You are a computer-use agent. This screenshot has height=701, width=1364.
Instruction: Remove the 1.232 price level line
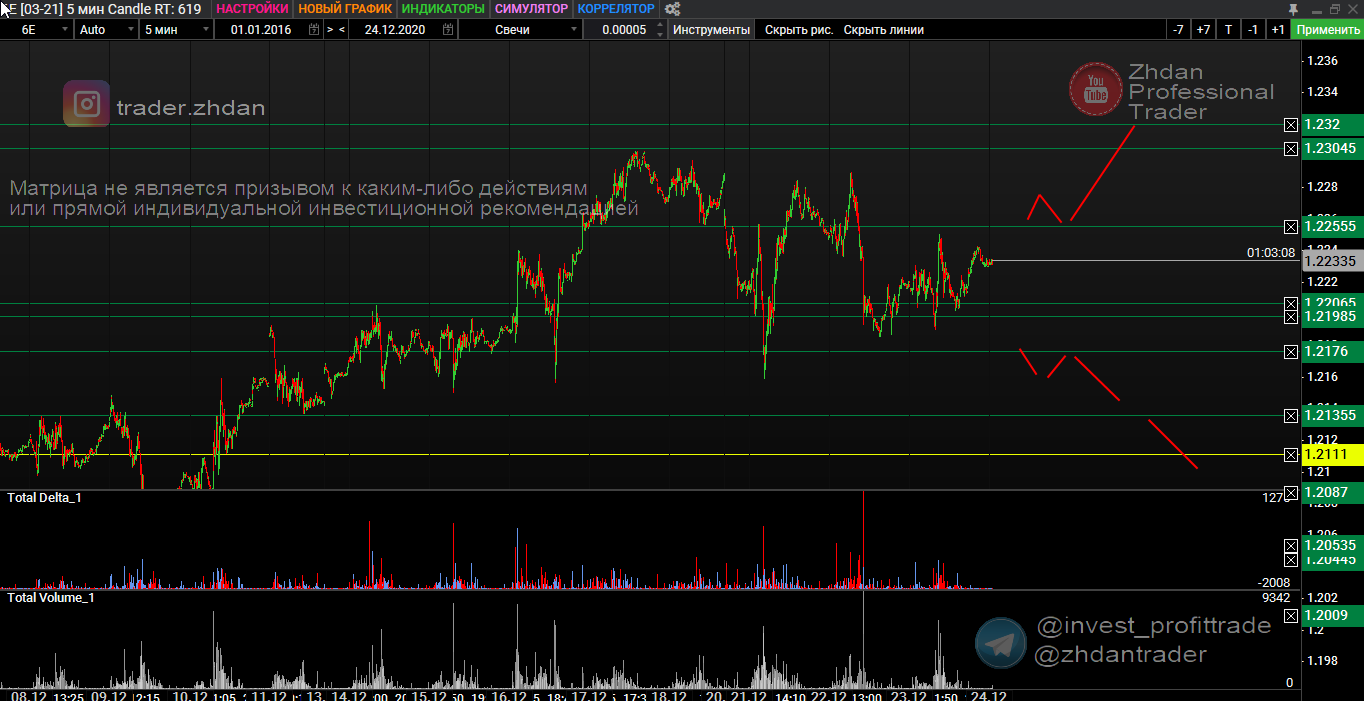pyautogui.click(x=1291, y=125)
